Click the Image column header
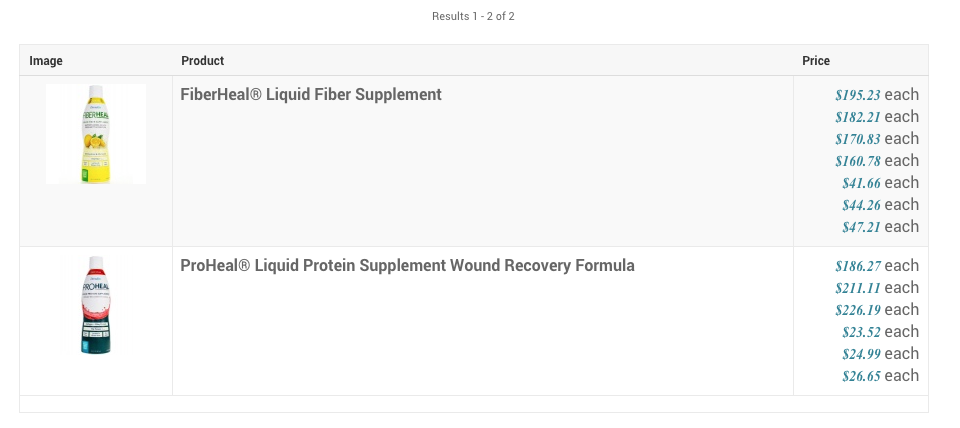Viewport: 960px width, 428px height. click(x=46, y=61)
